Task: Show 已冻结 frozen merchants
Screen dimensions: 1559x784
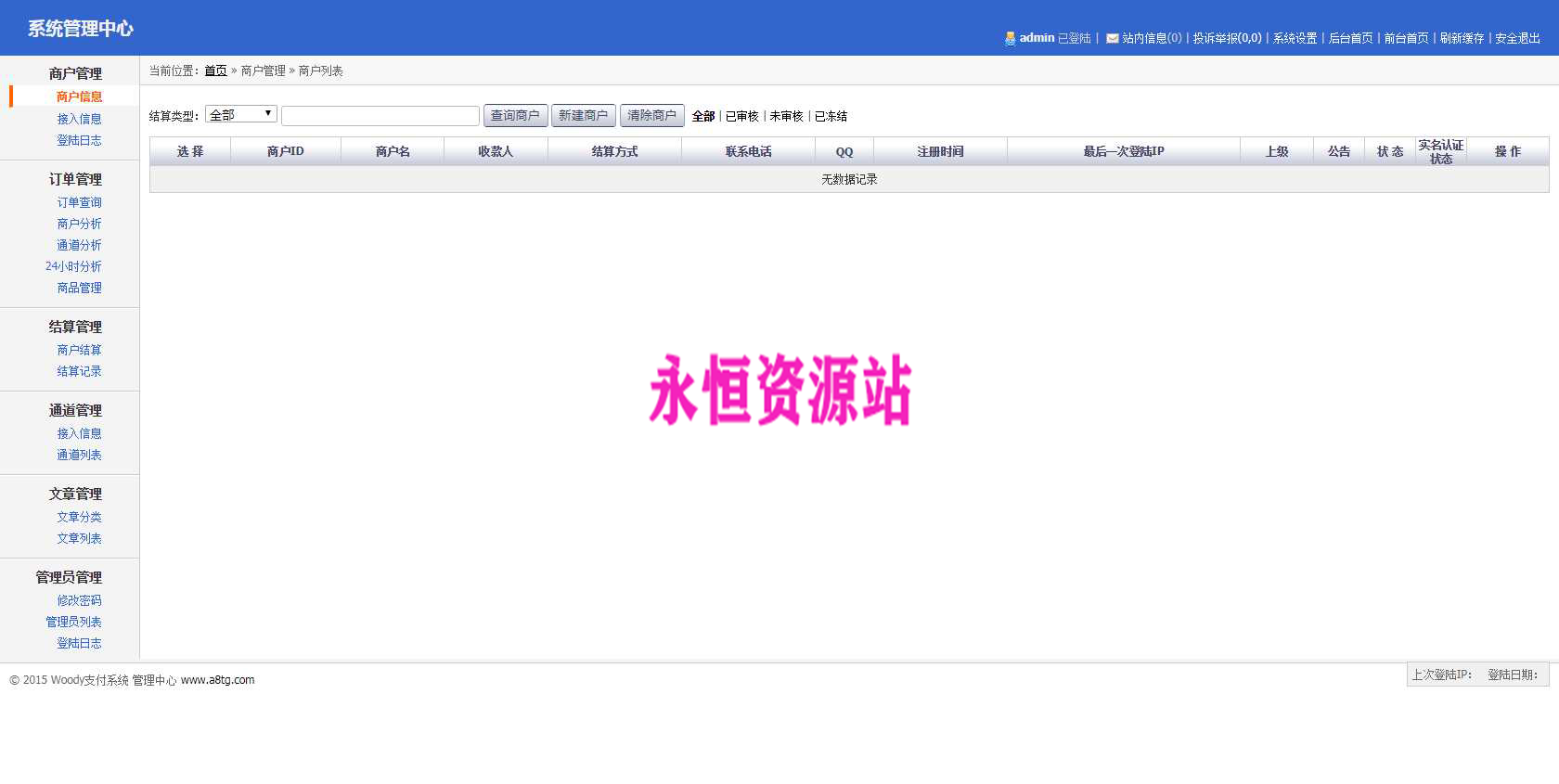Action: point(831,116)
